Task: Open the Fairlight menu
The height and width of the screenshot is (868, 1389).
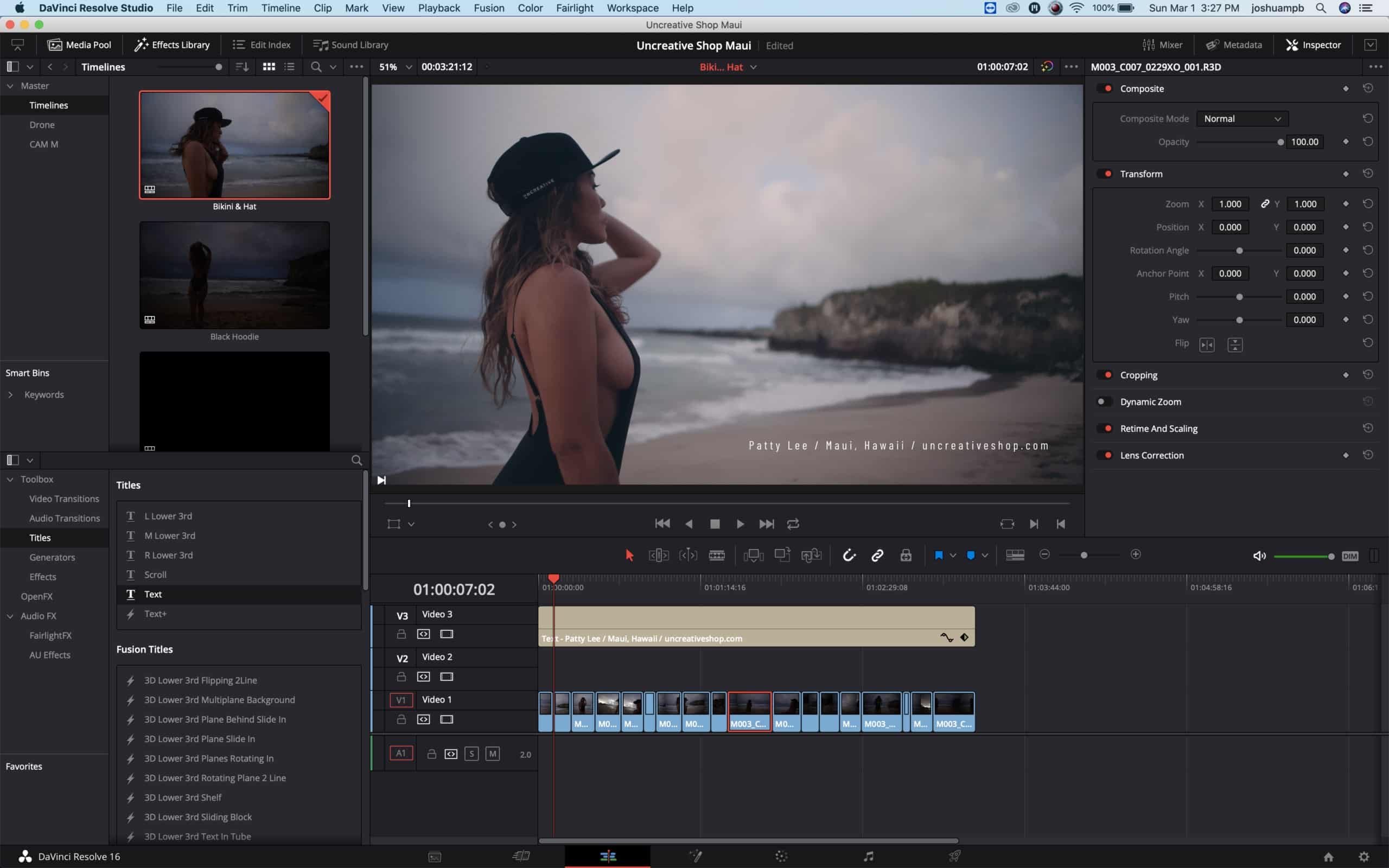Action: pos(575,8)
